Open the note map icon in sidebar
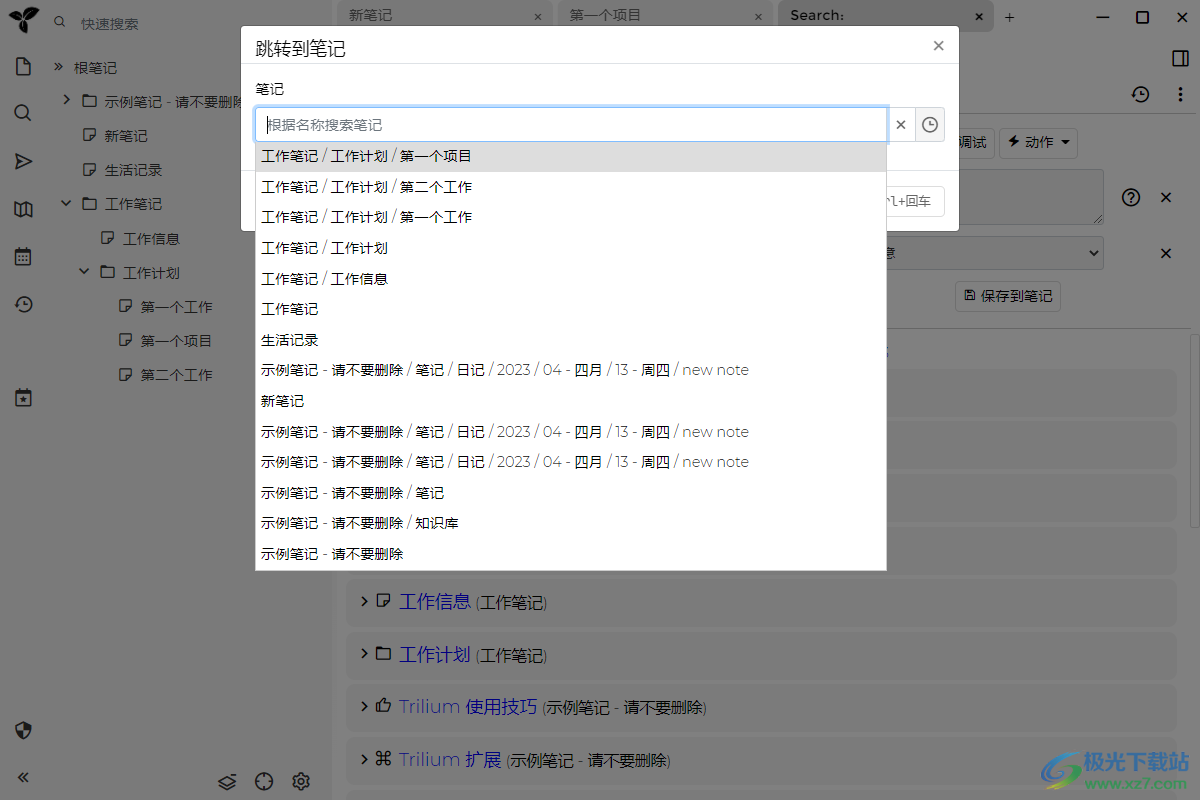The image size is (1200, 800). [23, 209]
